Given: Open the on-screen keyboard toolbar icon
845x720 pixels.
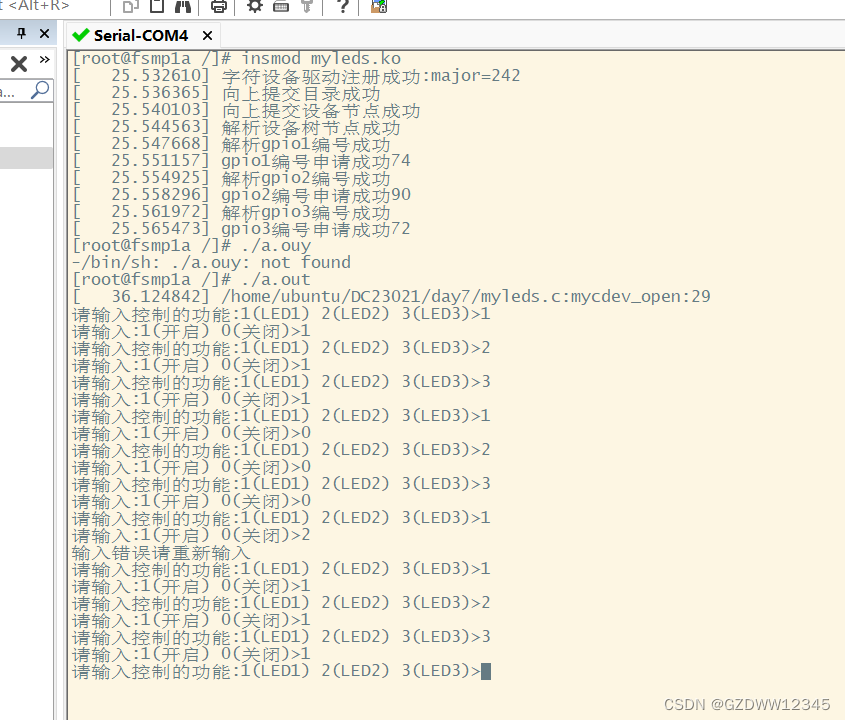Looking at the screenshot, I should pos(279,8).
